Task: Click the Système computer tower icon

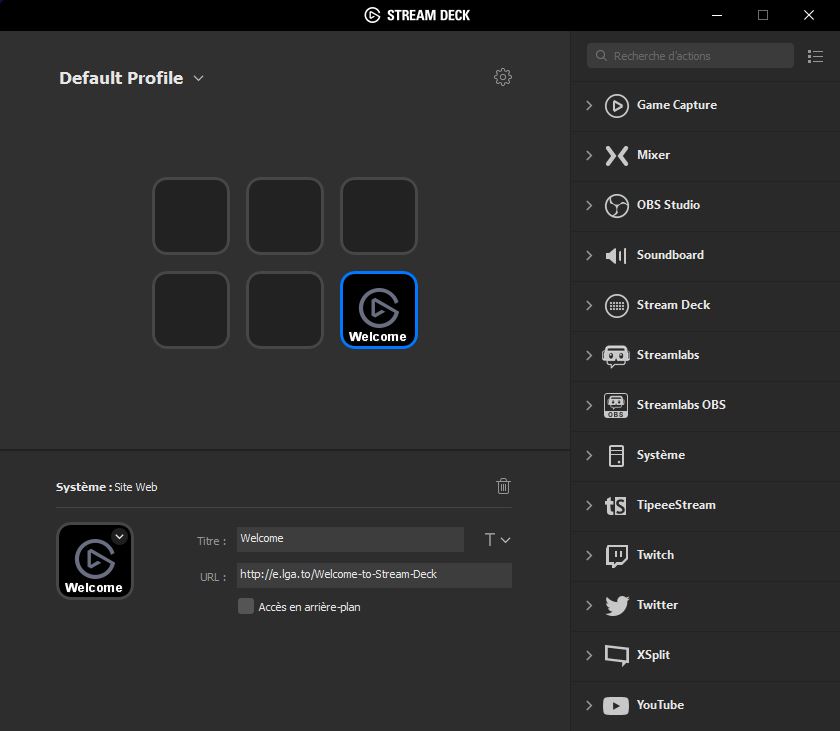Action: (x=616, y=456)
